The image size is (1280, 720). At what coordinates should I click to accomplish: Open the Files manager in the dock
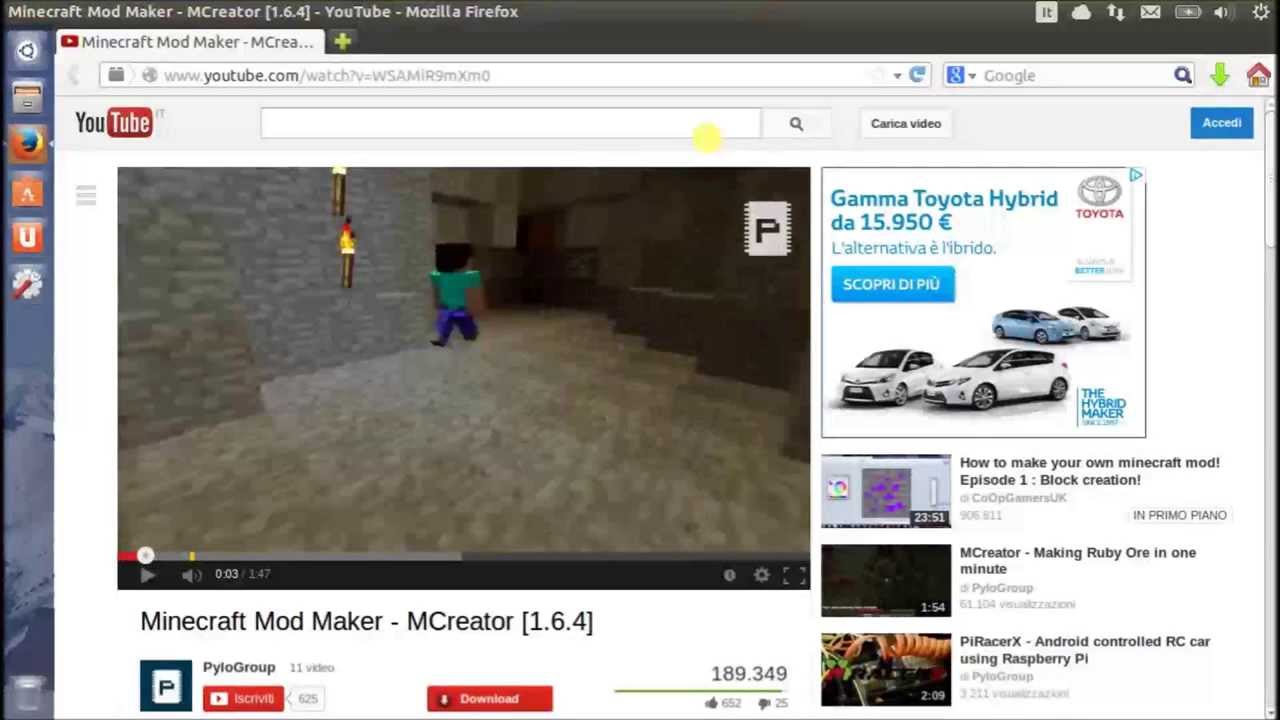[x=27, y=97]
